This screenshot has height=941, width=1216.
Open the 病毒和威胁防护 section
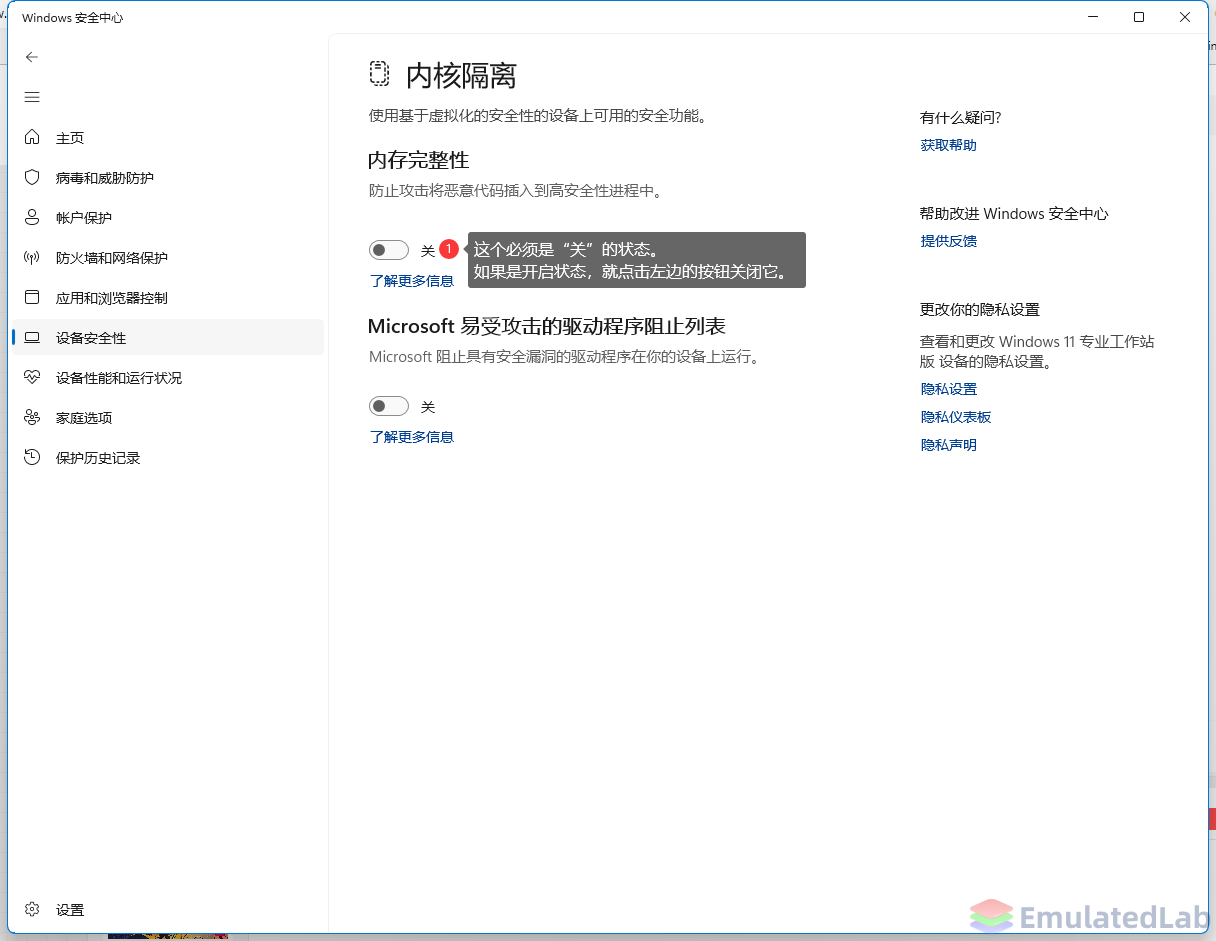coord(168,177)
